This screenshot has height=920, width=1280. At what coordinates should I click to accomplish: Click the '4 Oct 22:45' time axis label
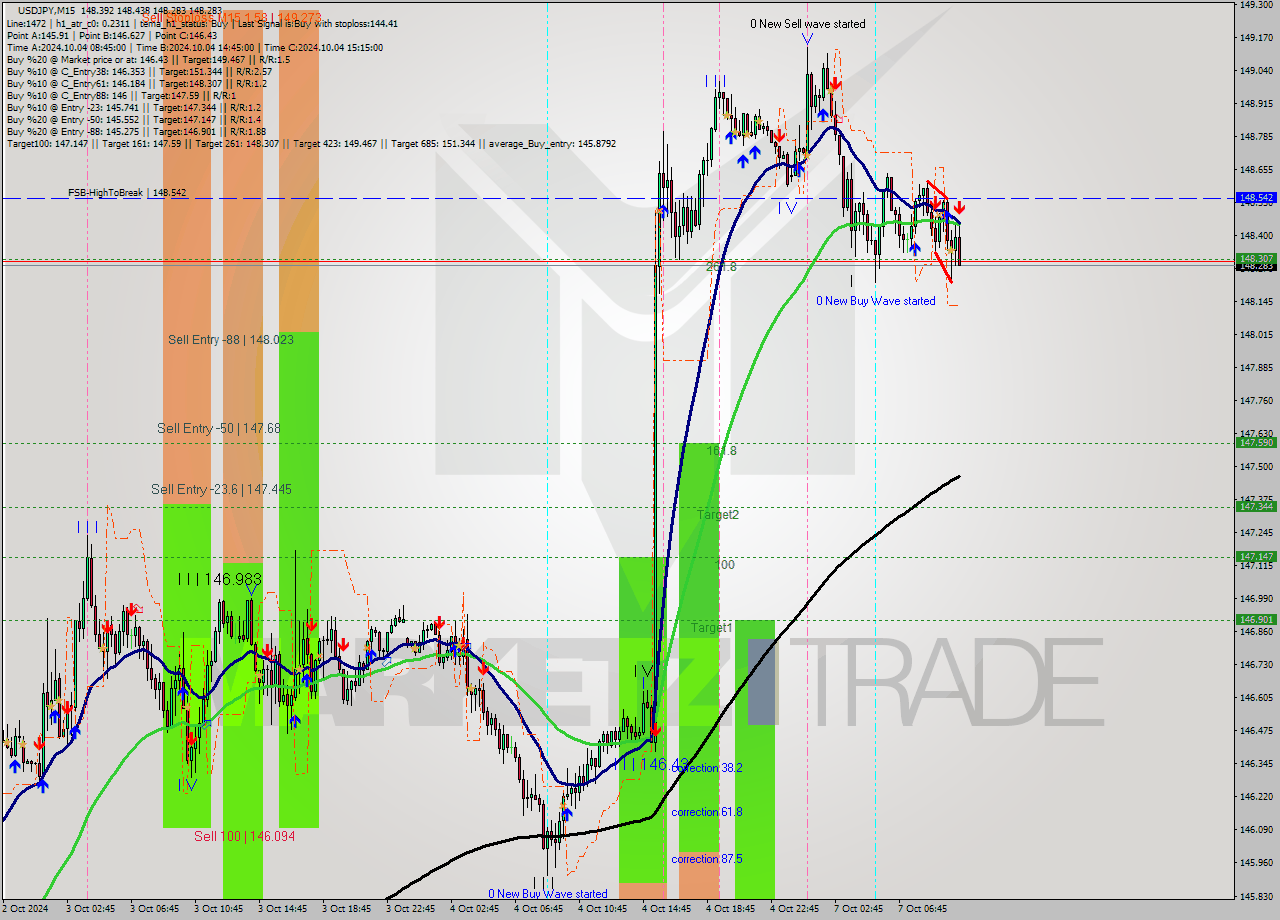pyautogui.click(x=795, y=909)
